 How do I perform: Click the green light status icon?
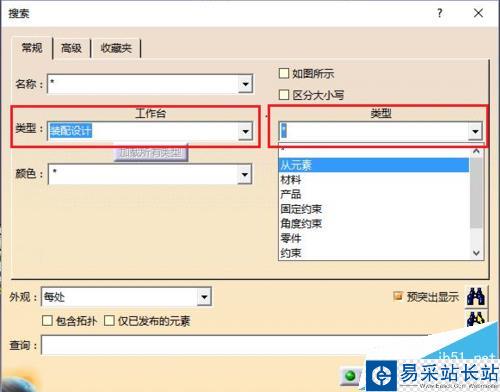coord(350,376)
